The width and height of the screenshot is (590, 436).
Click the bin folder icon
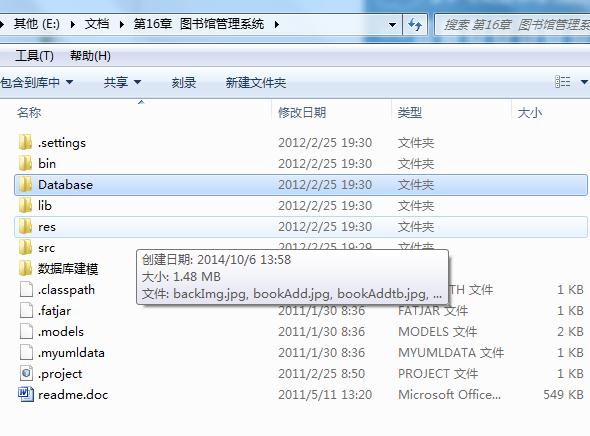point(25,164)
